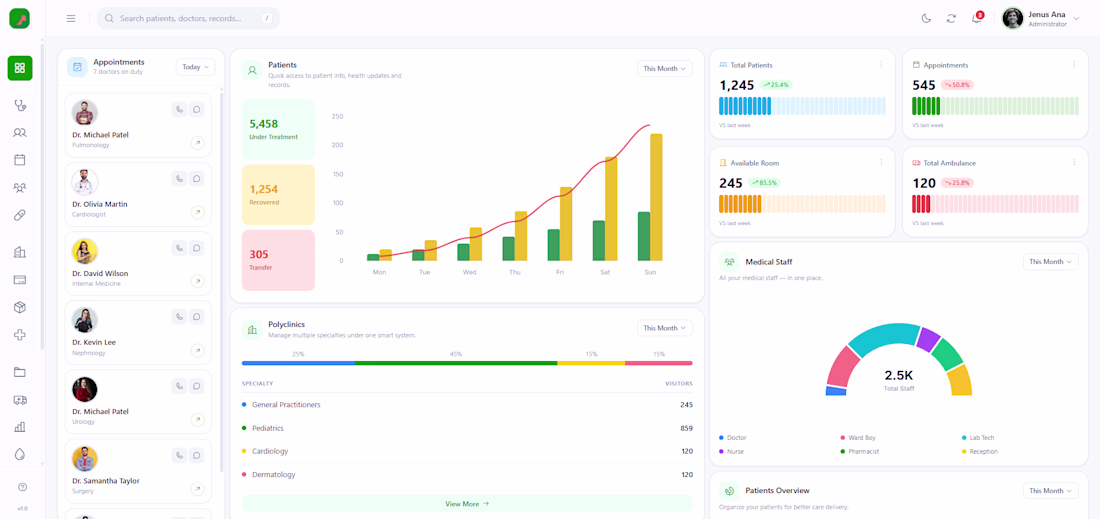Screen dimensions: 1100x519
Task: Message Dr. Olivia Martin chat icon
Action: pyautogui.click(x=197, y=179)
